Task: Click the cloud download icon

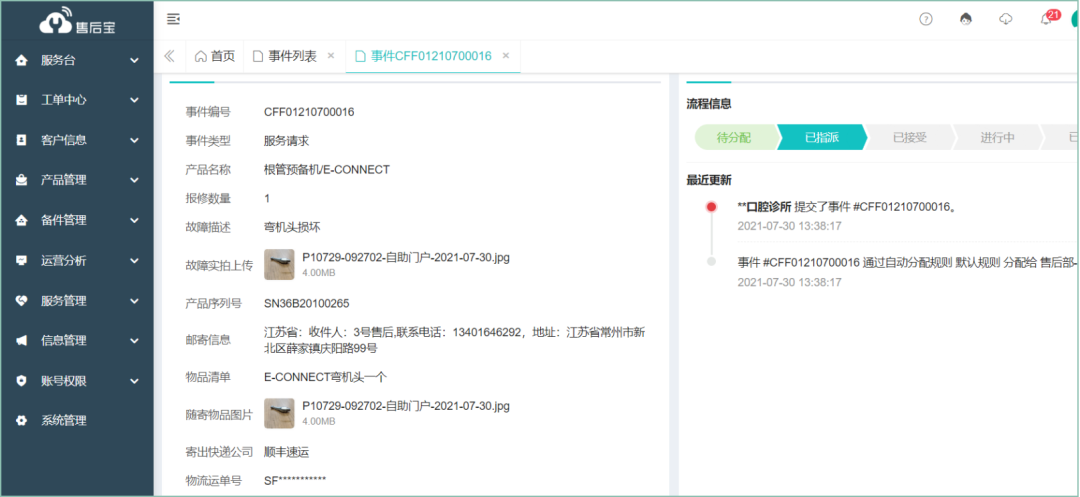Action: coord(1006,19)
